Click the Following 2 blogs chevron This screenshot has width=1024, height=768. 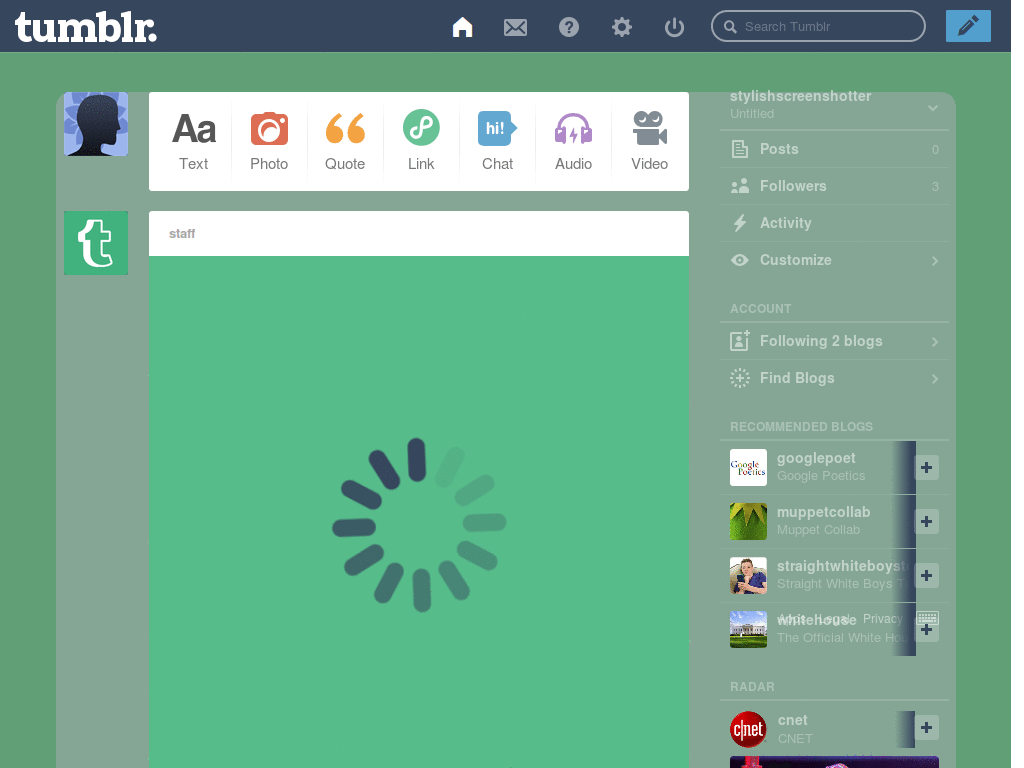point(935,342)
